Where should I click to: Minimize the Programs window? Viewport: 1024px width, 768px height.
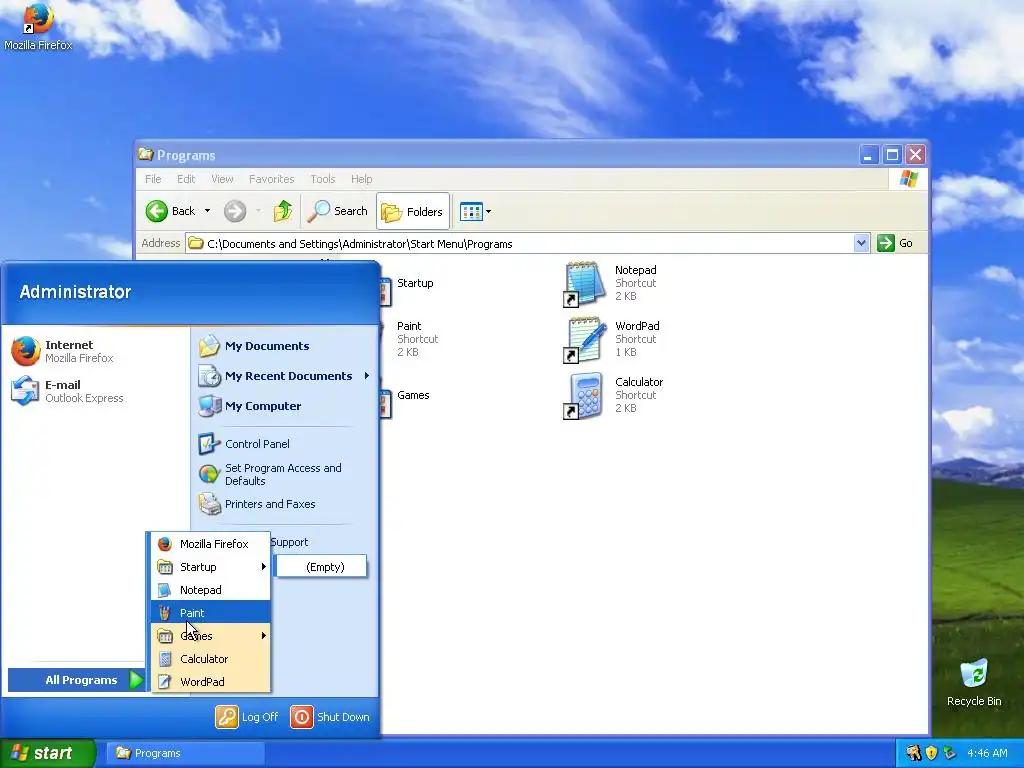click(x=869, y=155)
